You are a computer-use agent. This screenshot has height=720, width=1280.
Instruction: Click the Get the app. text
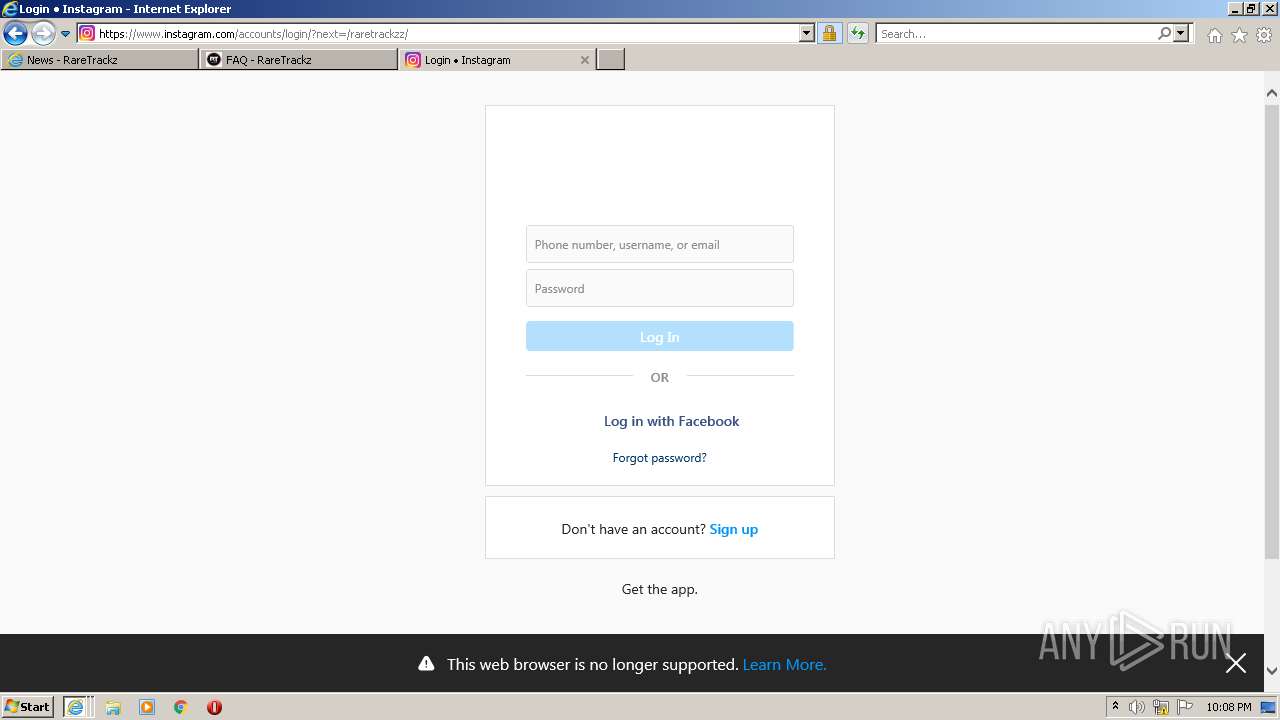coord(660,589)
